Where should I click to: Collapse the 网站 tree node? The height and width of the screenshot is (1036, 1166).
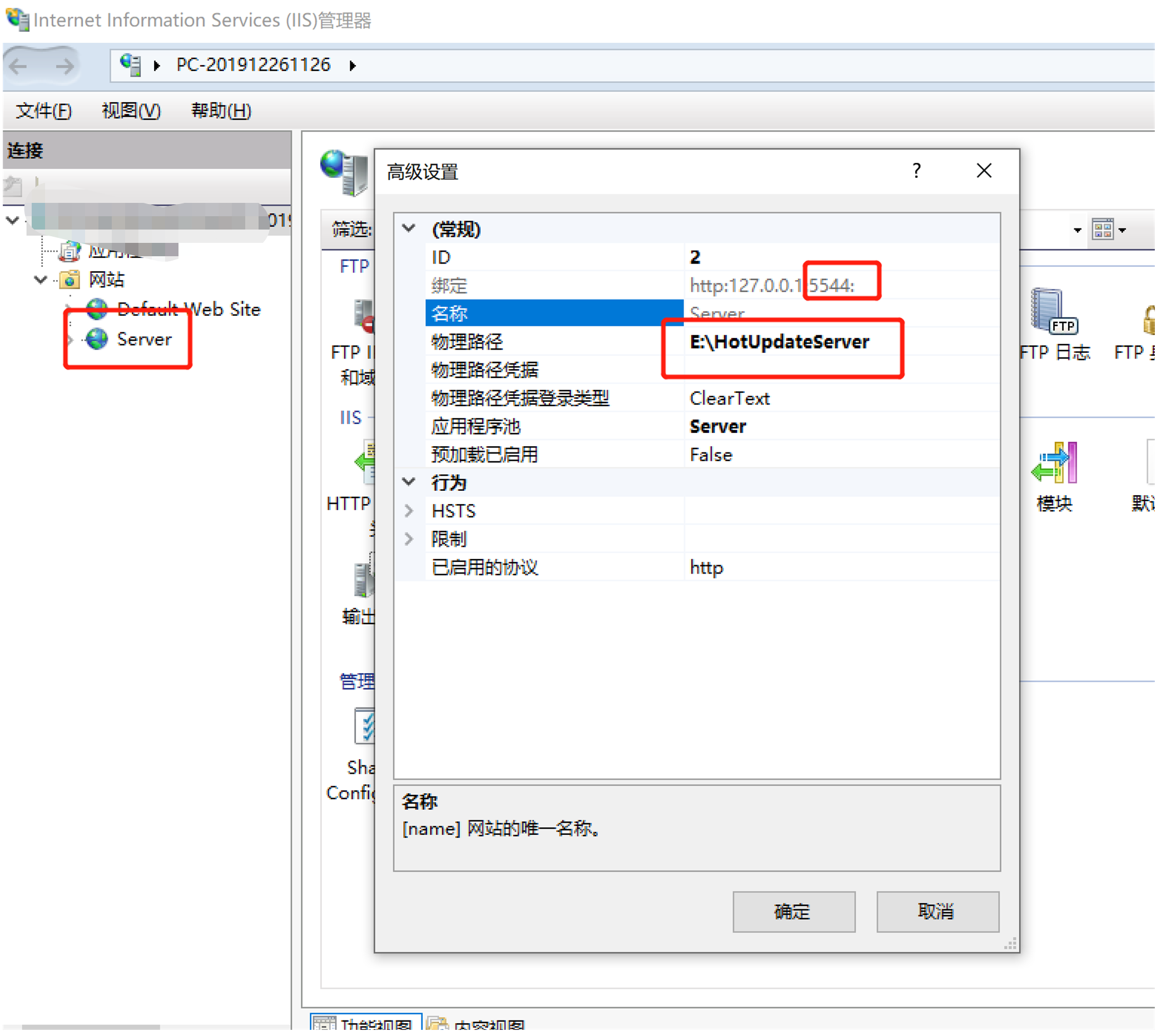41,280
